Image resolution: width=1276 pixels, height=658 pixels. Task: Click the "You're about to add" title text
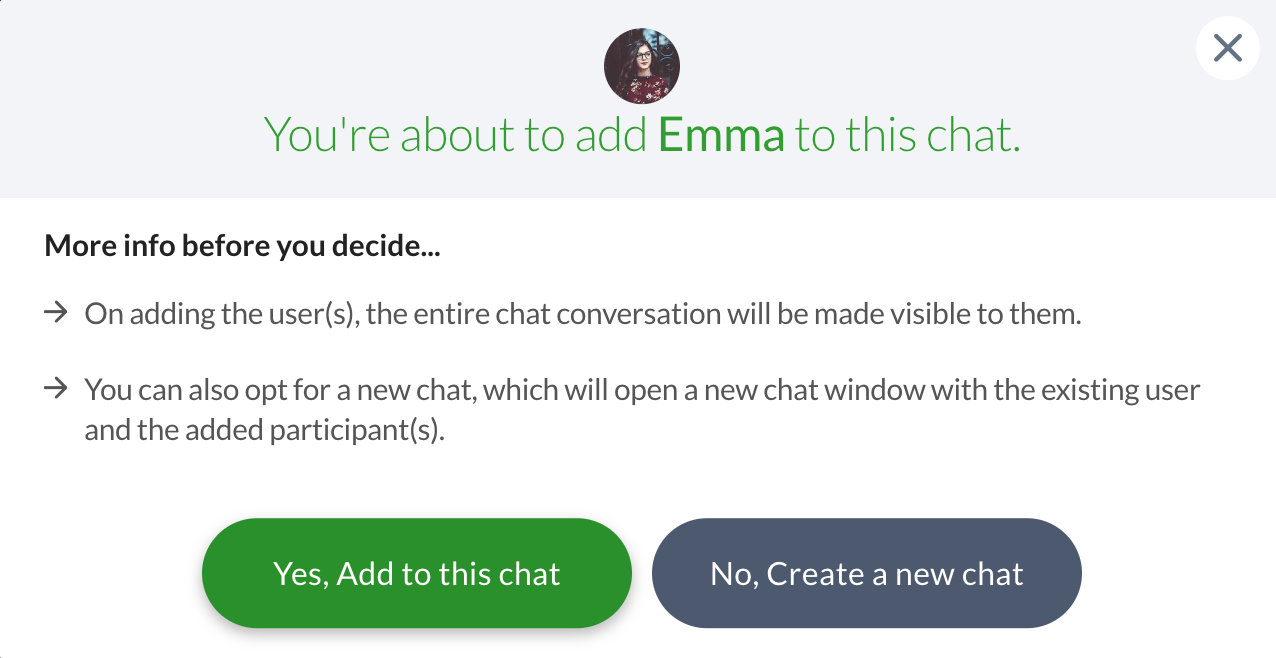coord(455,134)
